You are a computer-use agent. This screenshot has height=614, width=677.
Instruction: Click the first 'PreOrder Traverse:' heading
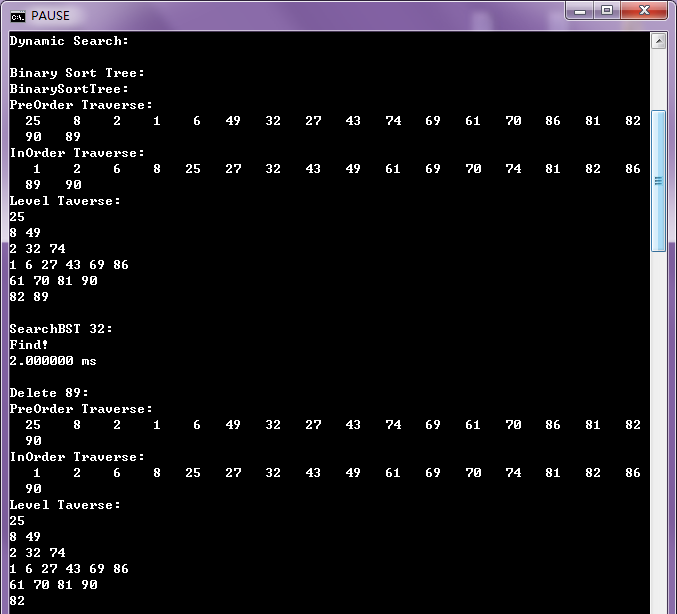81,105
